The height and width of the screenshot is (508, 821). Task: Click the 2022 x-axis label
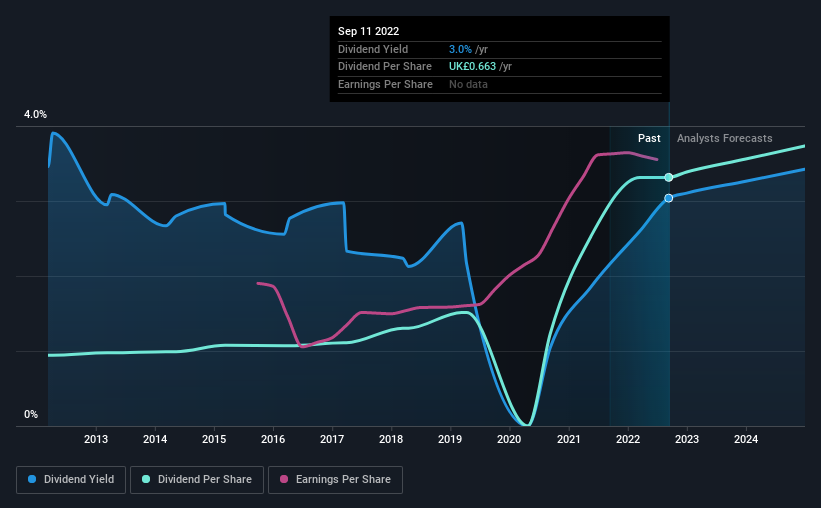628,439
